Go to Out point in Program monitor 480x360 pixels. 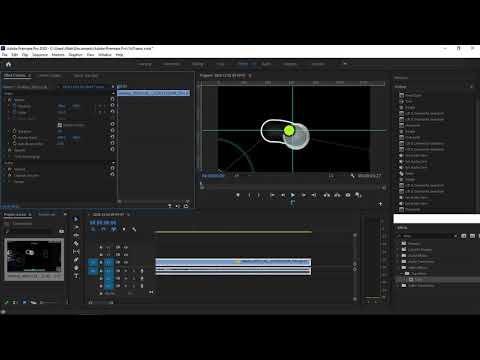pos(314,195)
